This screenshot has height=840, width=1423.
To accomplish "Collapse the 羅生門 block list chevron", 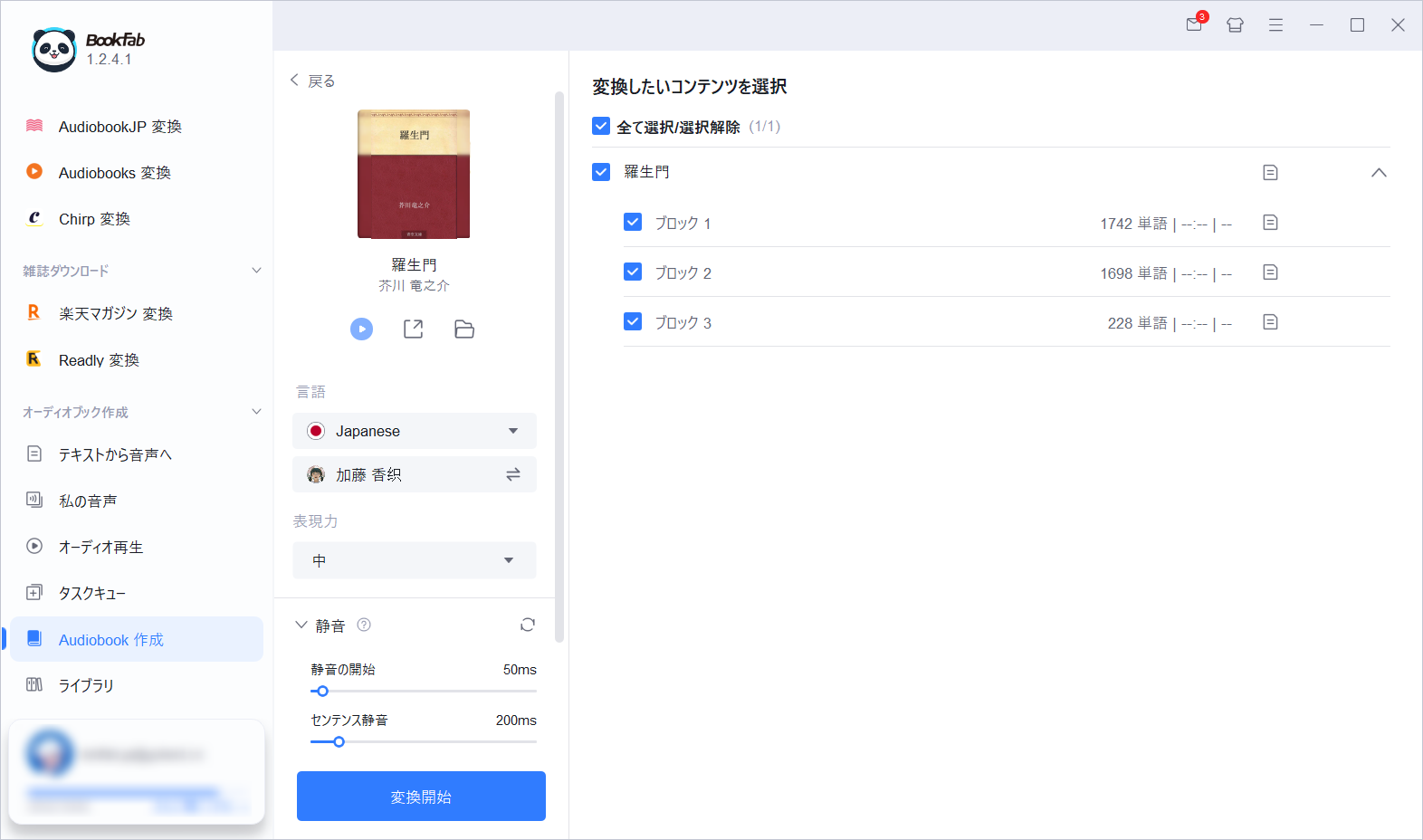I will coord(1379,172).
